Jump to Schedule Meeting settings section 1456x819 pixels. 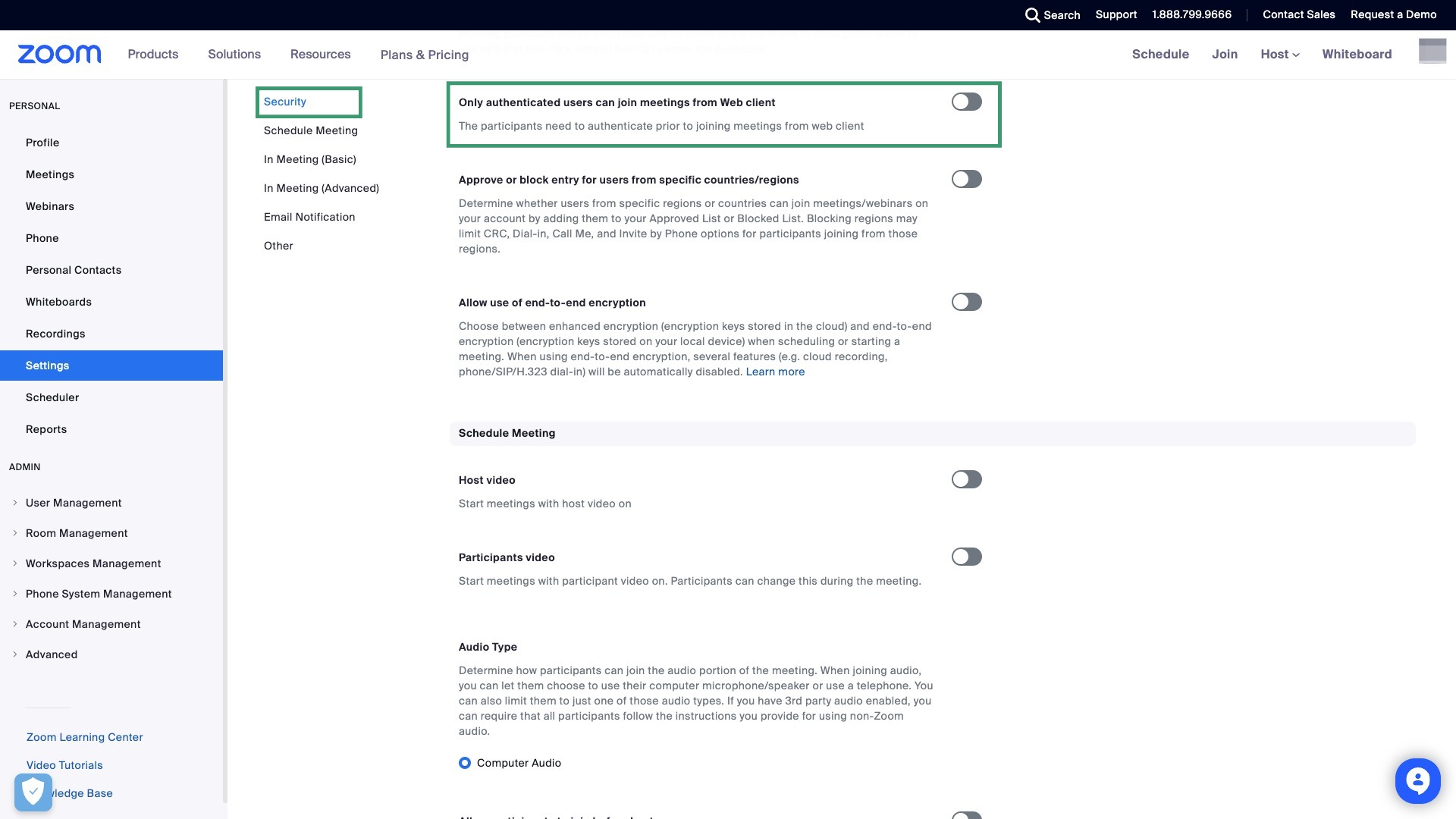tap(311, 130)
